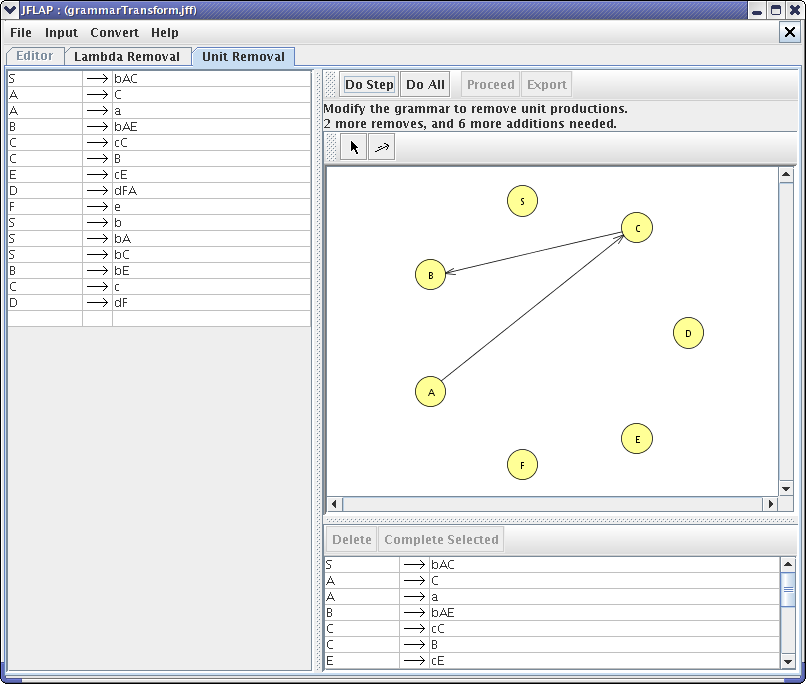The width and height of the screenshot is (806, 684).
Task: Select bottom table row S → bAC
Action: coord(553,565)
